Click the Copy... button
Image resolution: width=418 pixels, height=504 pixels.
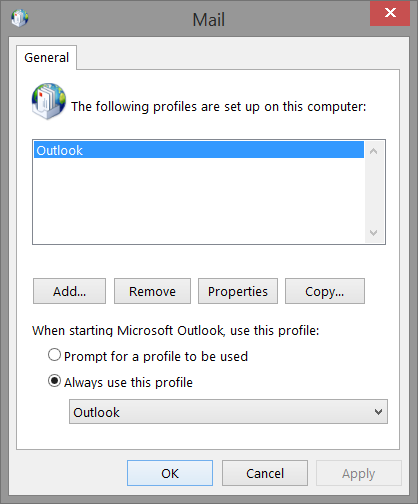click(x=325, y=291)
